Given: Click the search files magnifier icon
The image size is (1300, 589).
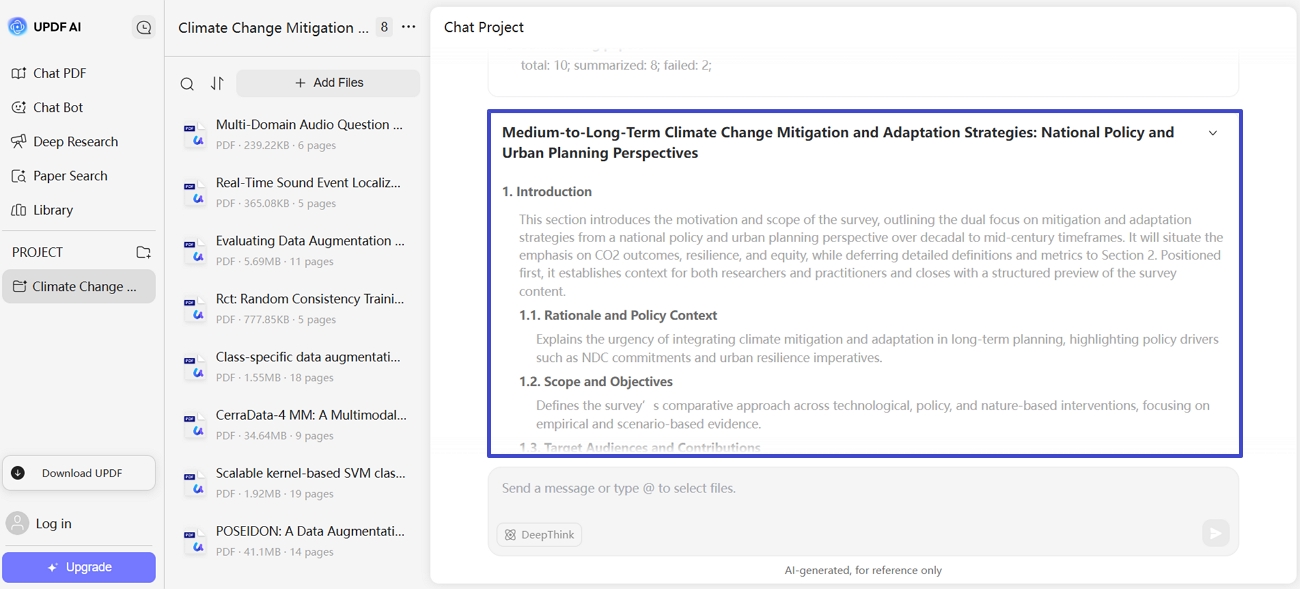Looking at the screenshot, I should click(x=187, y=84).
